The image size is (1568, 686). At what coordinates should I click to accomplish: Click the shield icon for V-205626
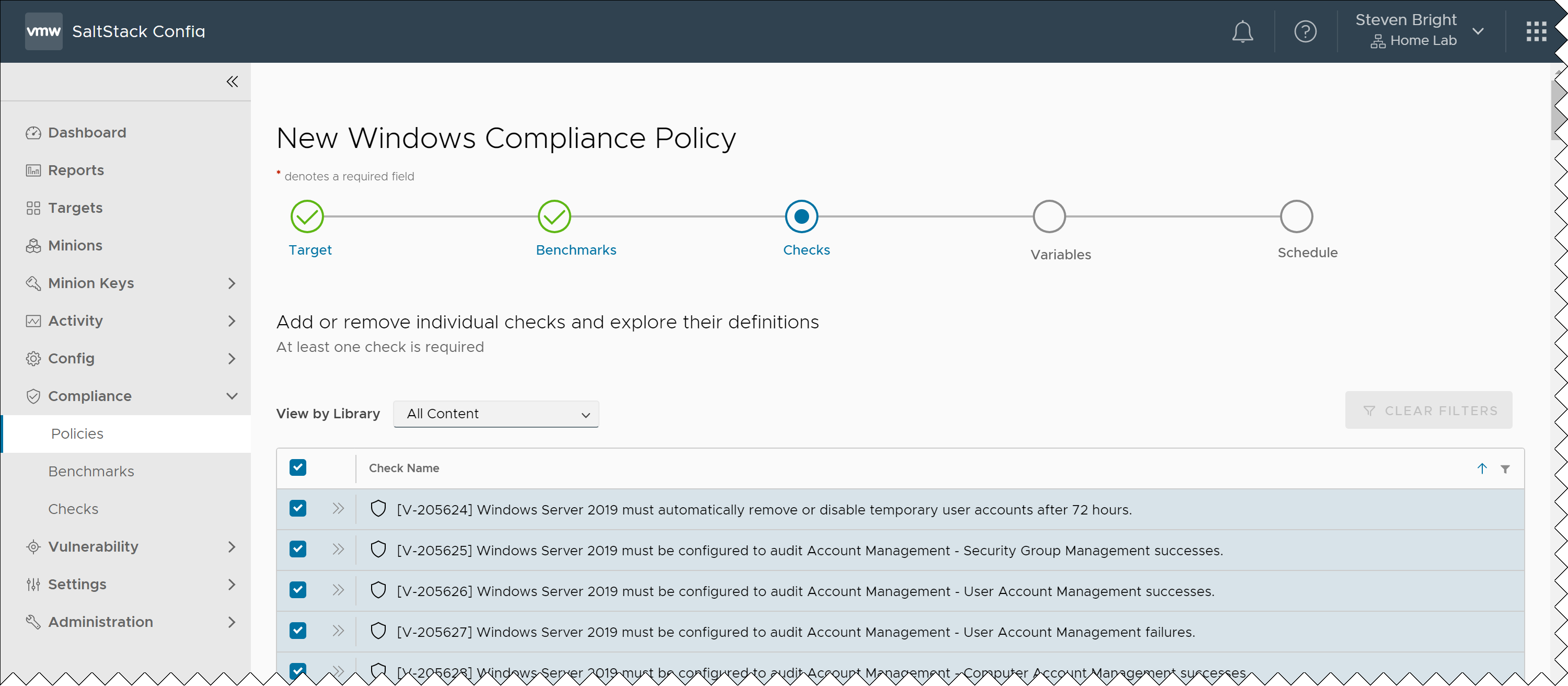tap(378, 590)
